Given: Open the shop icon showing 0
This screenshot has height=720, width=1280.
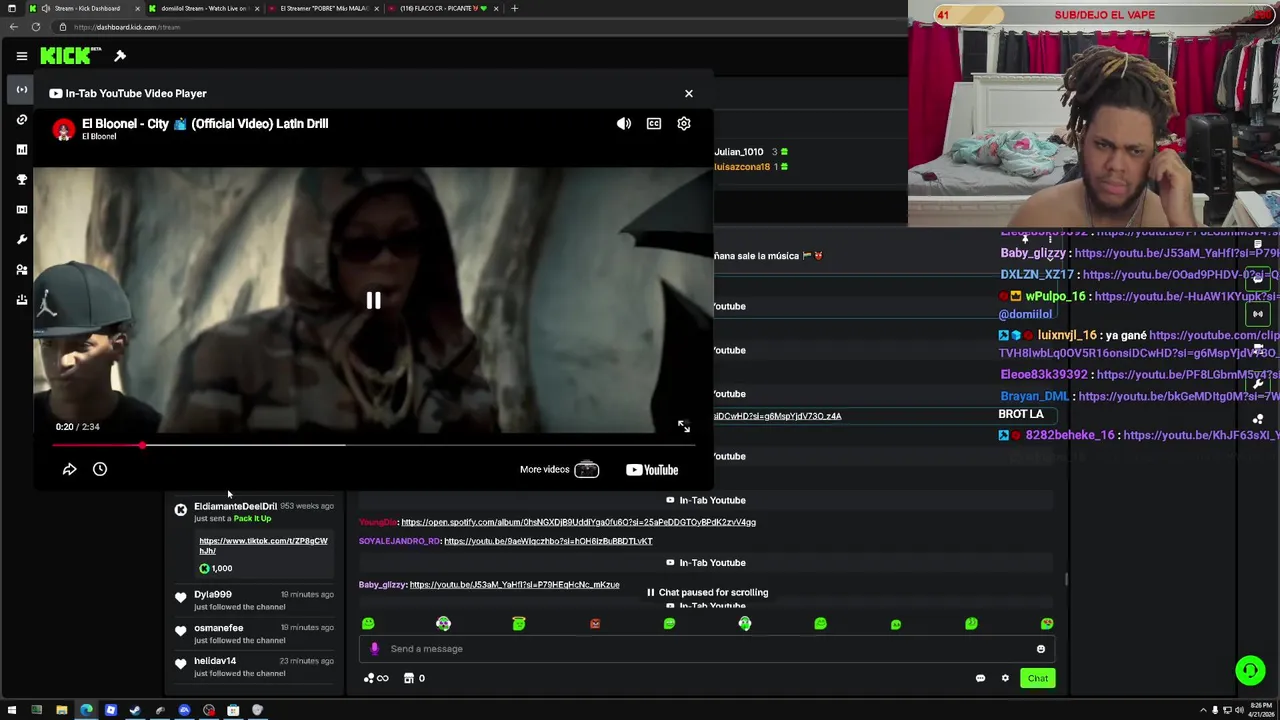Looking at the screenshot, I should click(x=414, y=678).
